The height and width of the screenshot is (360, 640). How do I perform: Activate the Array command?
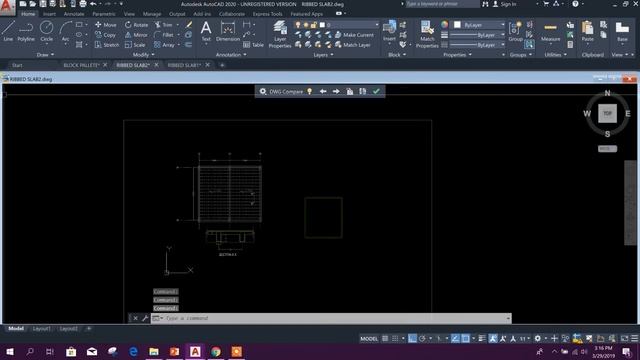point(164,45)
